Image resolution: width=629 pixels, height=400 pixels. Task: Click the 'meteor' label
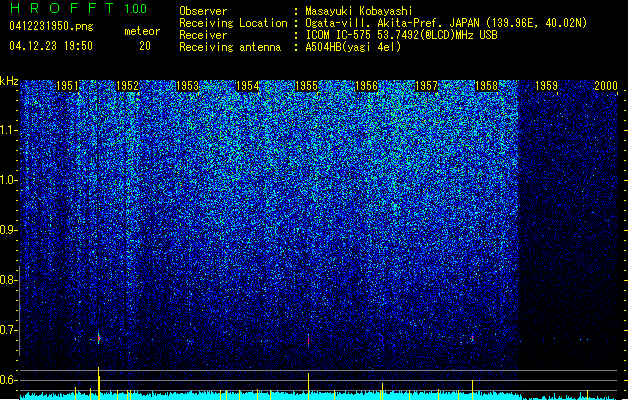142,31
